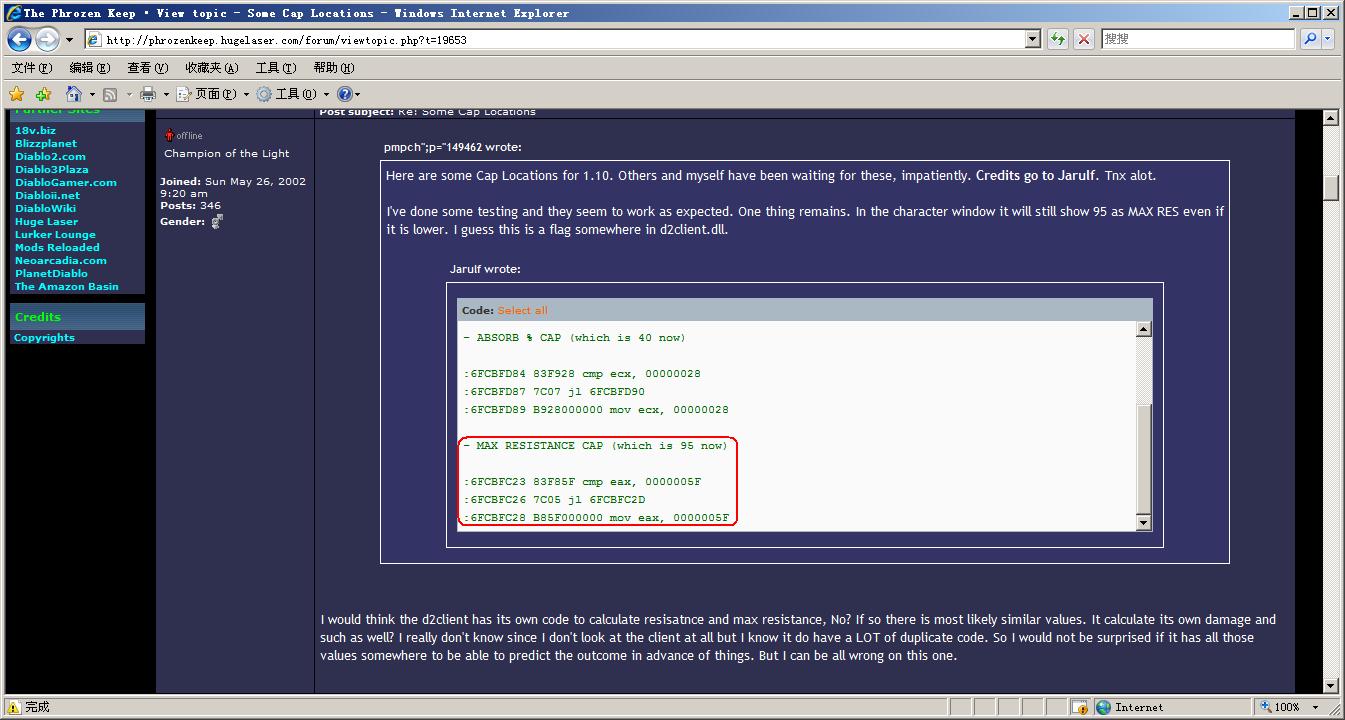Visit Neoarcadia.com from the sidebar
1345x720 pixels.
pos(61,261)
